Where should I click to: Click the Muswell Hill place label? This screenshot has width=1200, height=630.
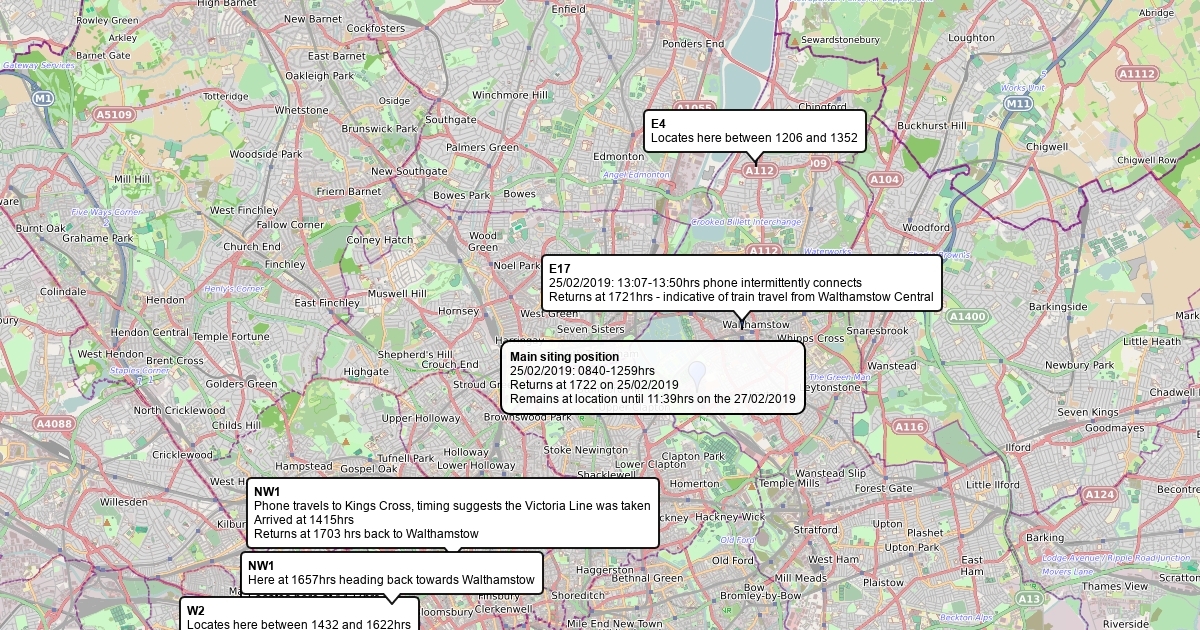tap(396, 294)
